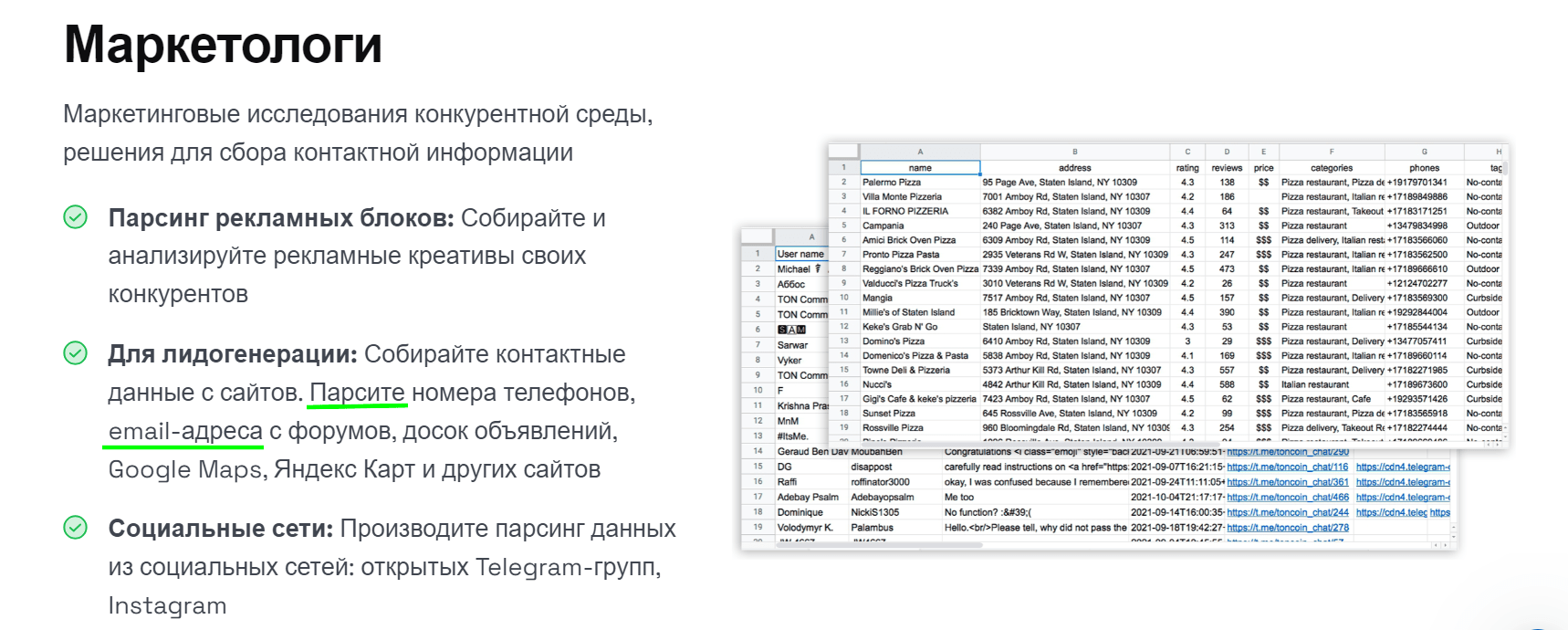Click the green checkmark beside Парсинг рекламных блоков
This screenshot has height=630, width=1568.
(76, 217)
